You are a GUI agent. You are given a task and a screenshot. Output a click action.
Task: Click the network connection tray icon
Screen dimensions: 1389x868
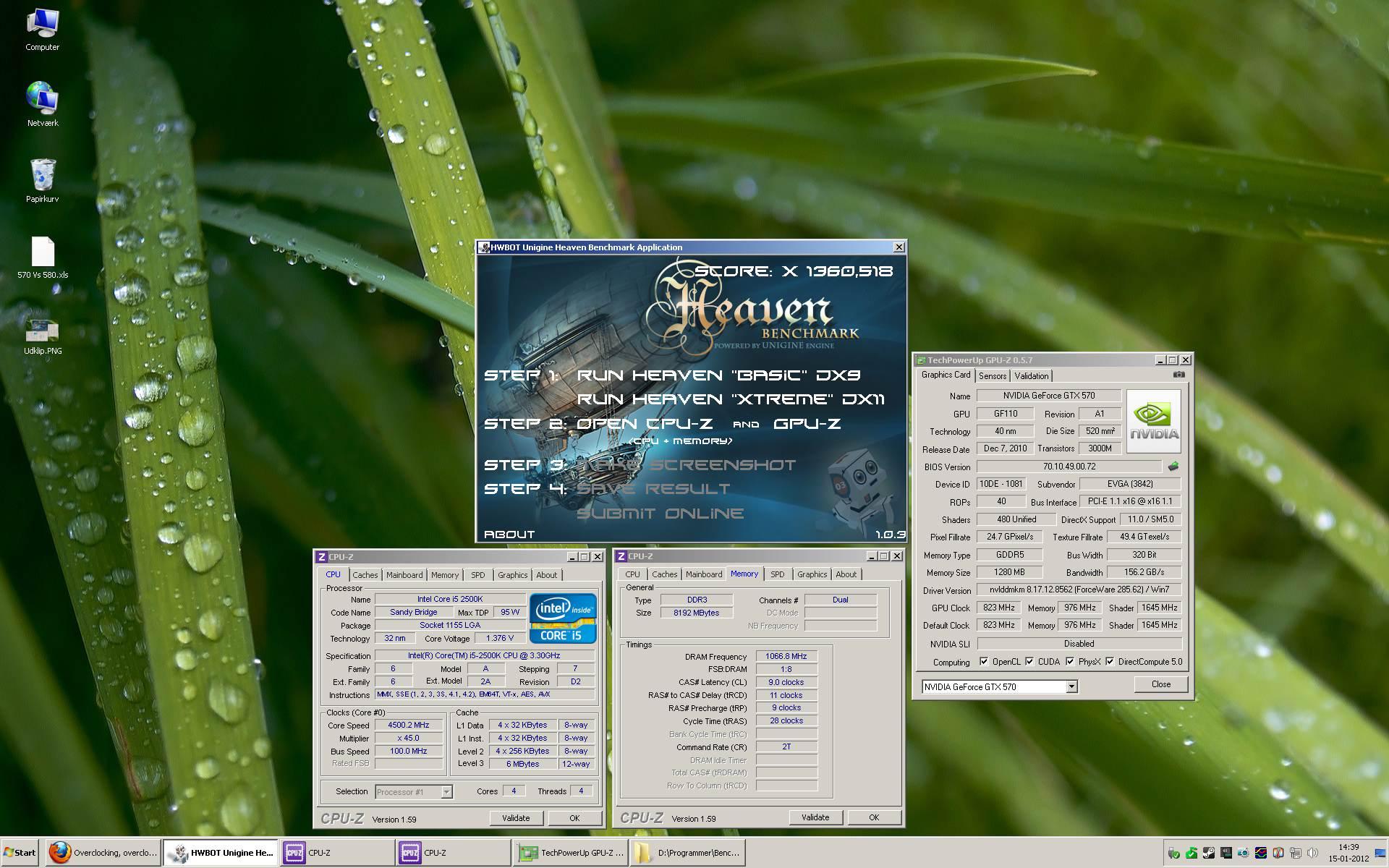pos(1296,853)
